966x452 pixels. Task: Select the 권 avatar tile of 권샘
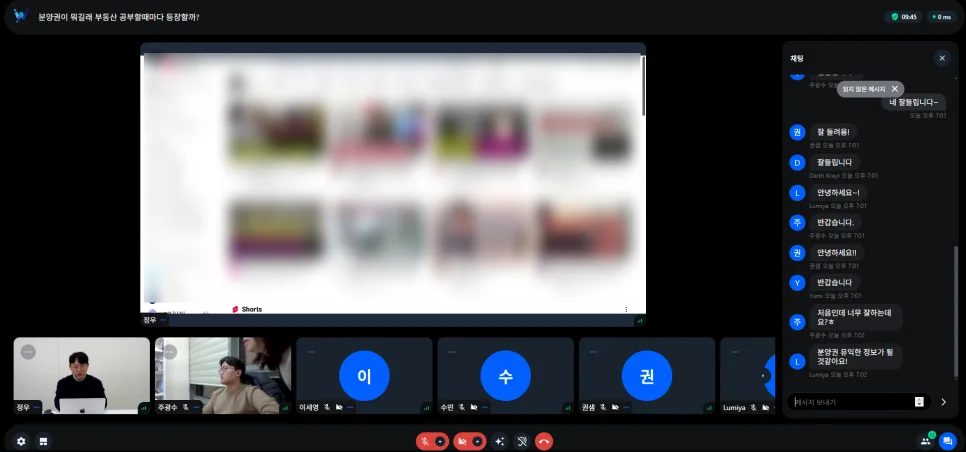coord(647,376)
